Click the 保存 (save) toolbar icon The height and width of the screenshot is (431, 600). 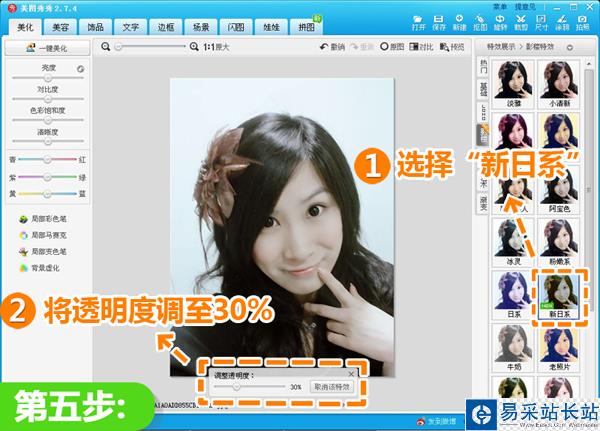439,23
